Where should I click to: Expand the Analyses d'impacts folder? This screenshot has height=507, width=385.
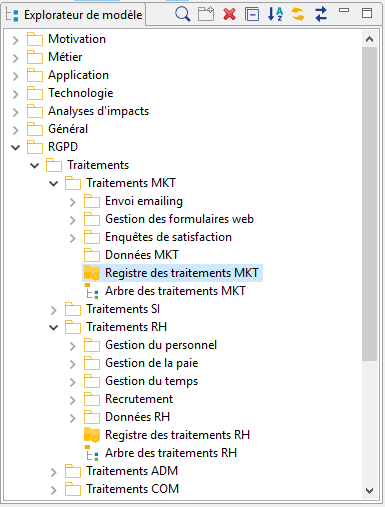(x=15, y=112)
